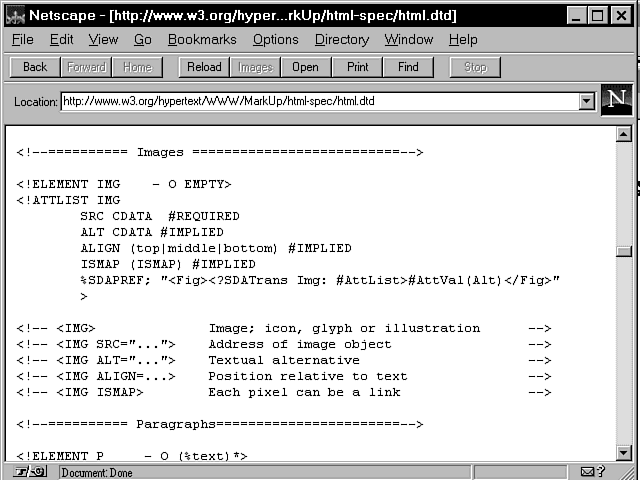Click the Open toolbar button
This screenshot has height=480, width=640.
coord(305,67)
